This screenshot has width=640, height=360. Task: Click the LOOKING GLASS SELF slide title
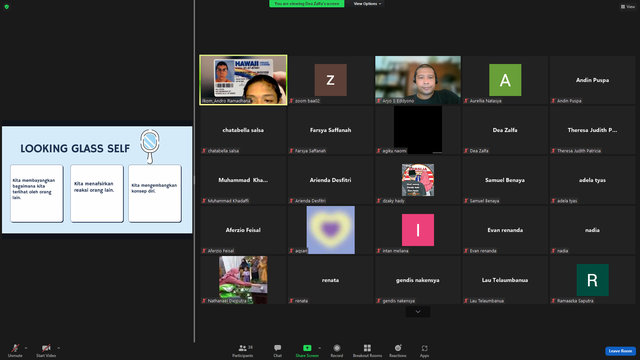pyautogui.click(x=75, y=149)
